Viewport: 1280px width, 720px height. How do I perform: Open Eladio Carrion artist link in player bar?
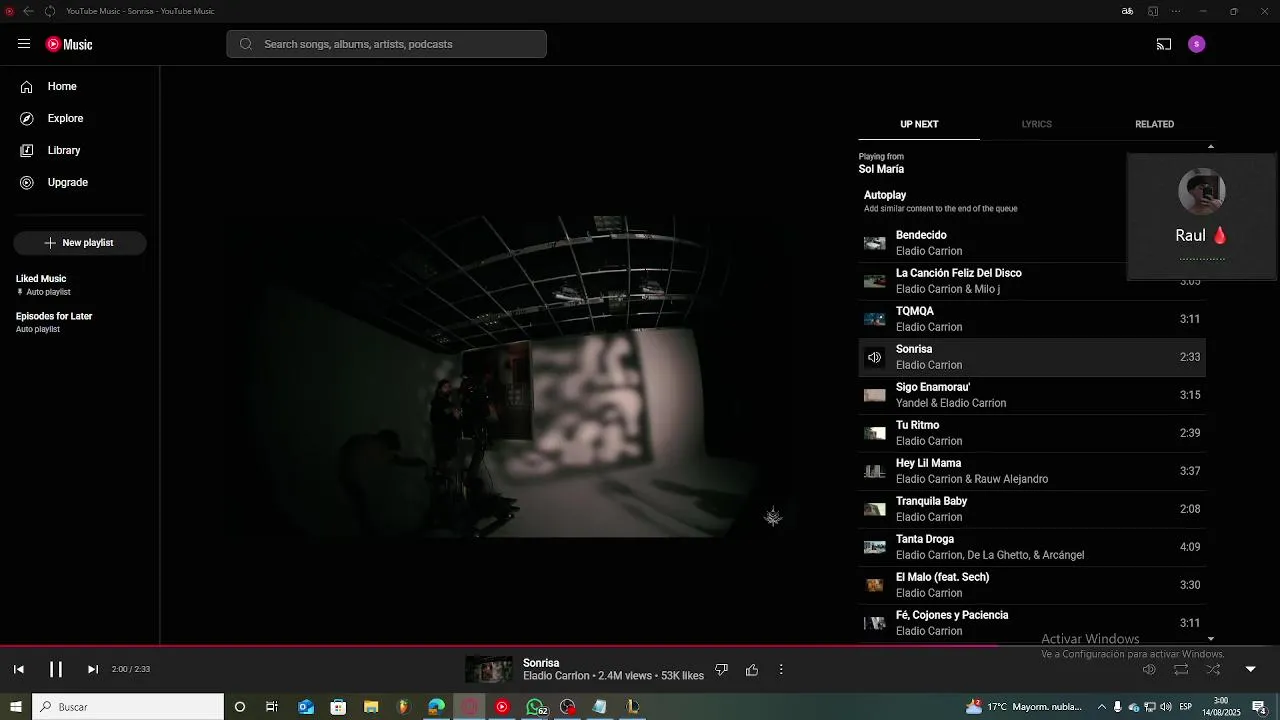556,676
